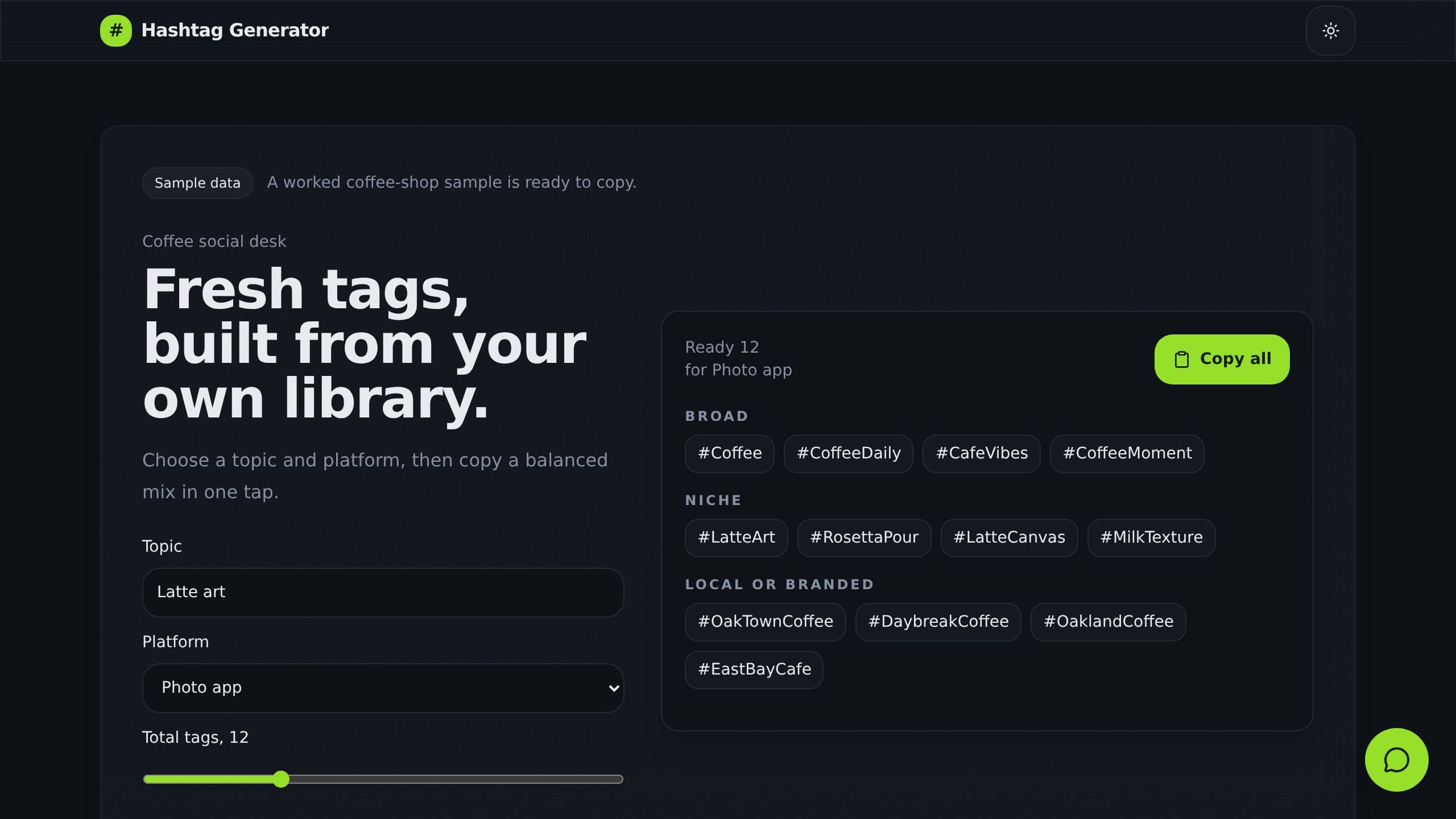This screenshot has width=1456, height=819.
Task: Select the #DaybreakCoffee tag chip
Action: pyautogui.click(x=938, y=622)
